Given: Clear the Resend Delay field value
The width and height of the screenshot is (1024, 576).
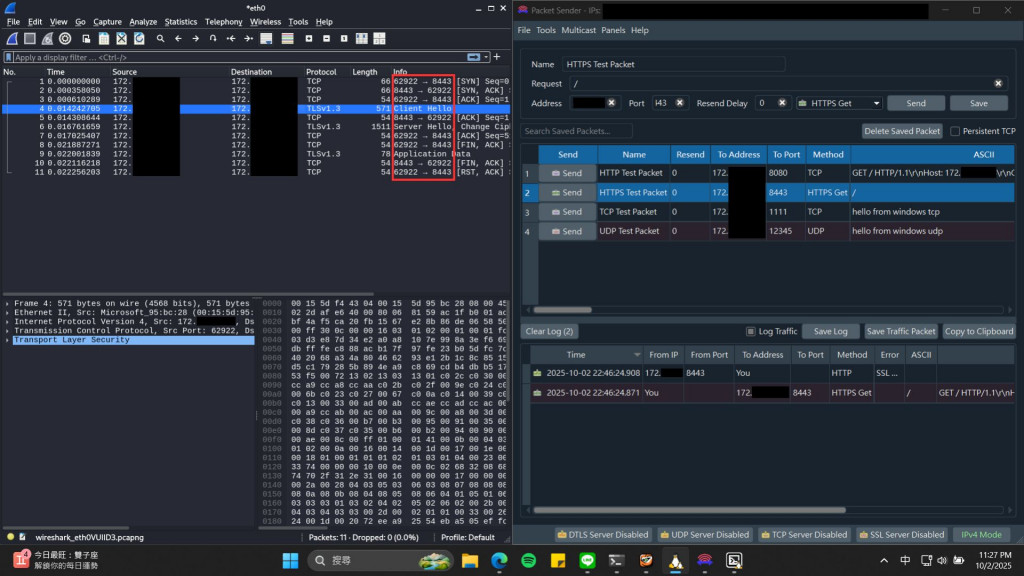Looking at the screenshot, I should click(782, 103).
